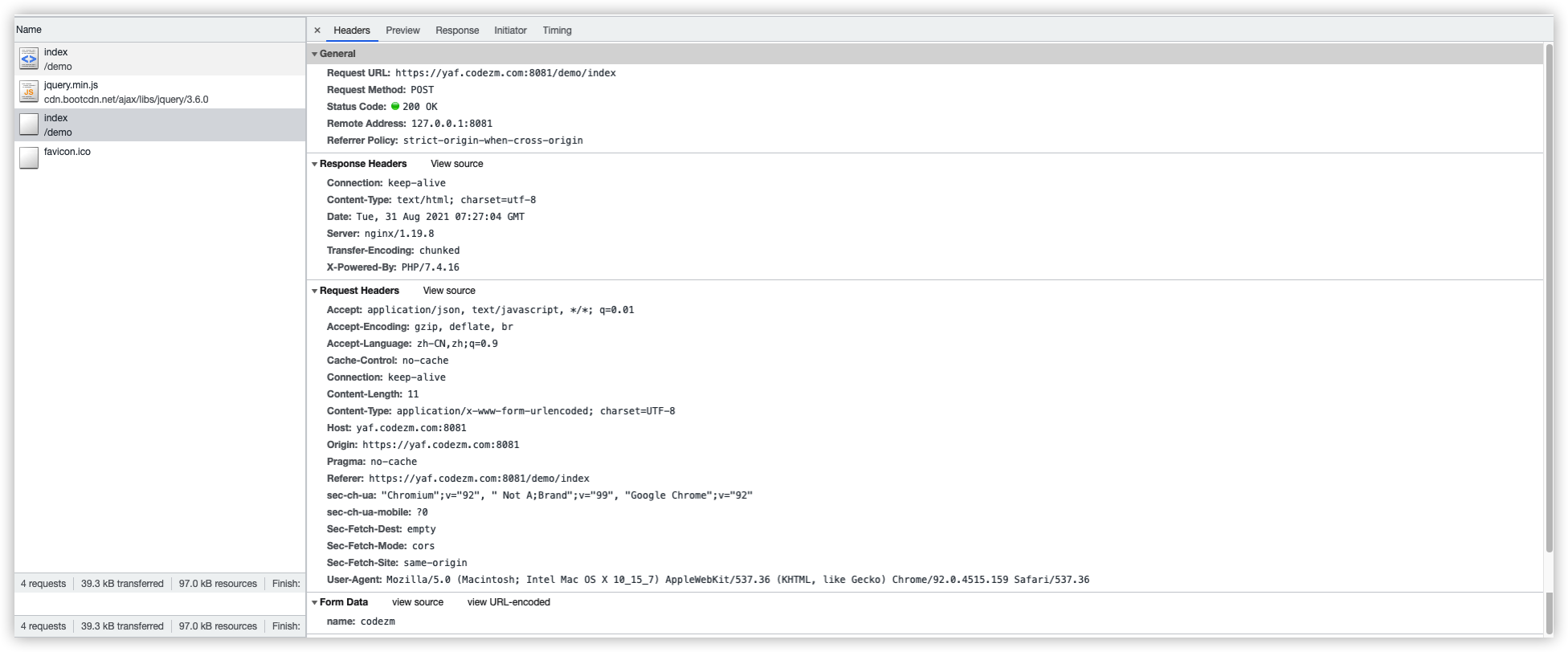Click the HTML document icon for index
1568x652 pixels.
[29, 59]
